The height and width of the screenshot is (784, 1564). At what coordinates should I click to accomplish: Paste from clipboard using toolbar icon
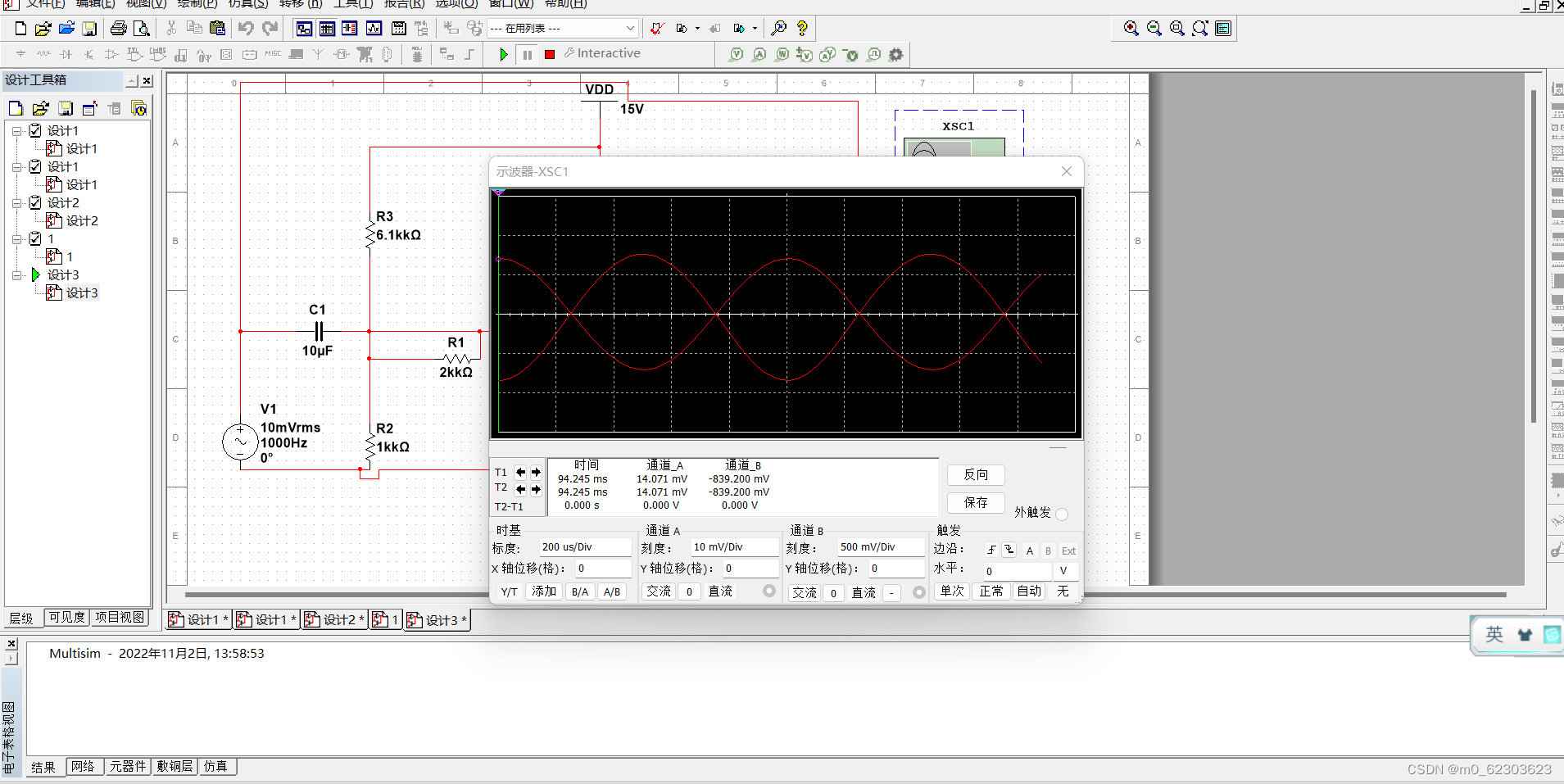[x=217, y=29]
